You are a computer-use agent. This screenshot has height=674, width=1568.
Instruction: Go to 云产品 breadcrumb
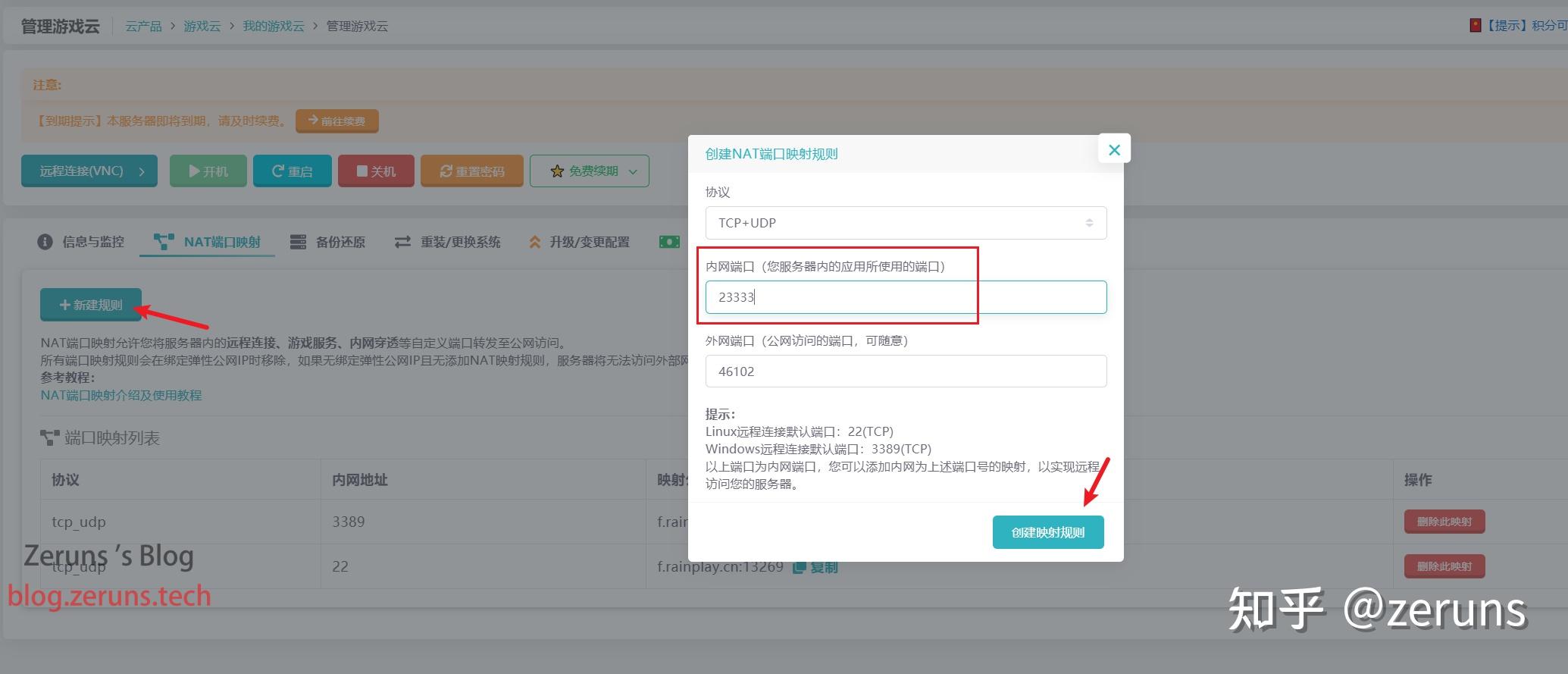pos(143,26)
